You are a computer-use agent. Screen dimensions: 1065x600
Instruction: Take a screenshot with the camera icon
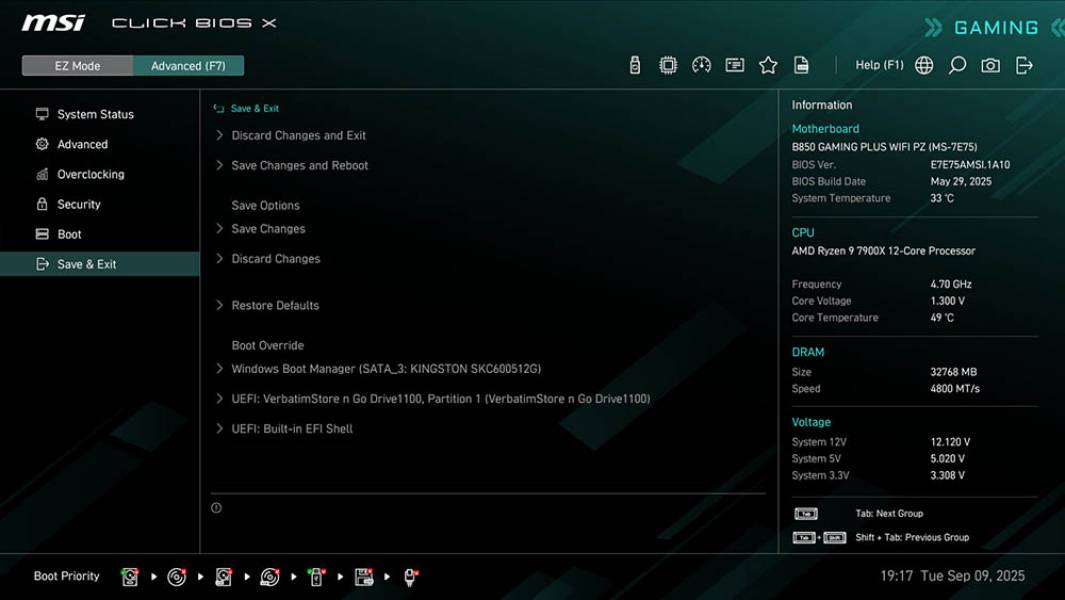pyautogui.click(x=989, y=64)
